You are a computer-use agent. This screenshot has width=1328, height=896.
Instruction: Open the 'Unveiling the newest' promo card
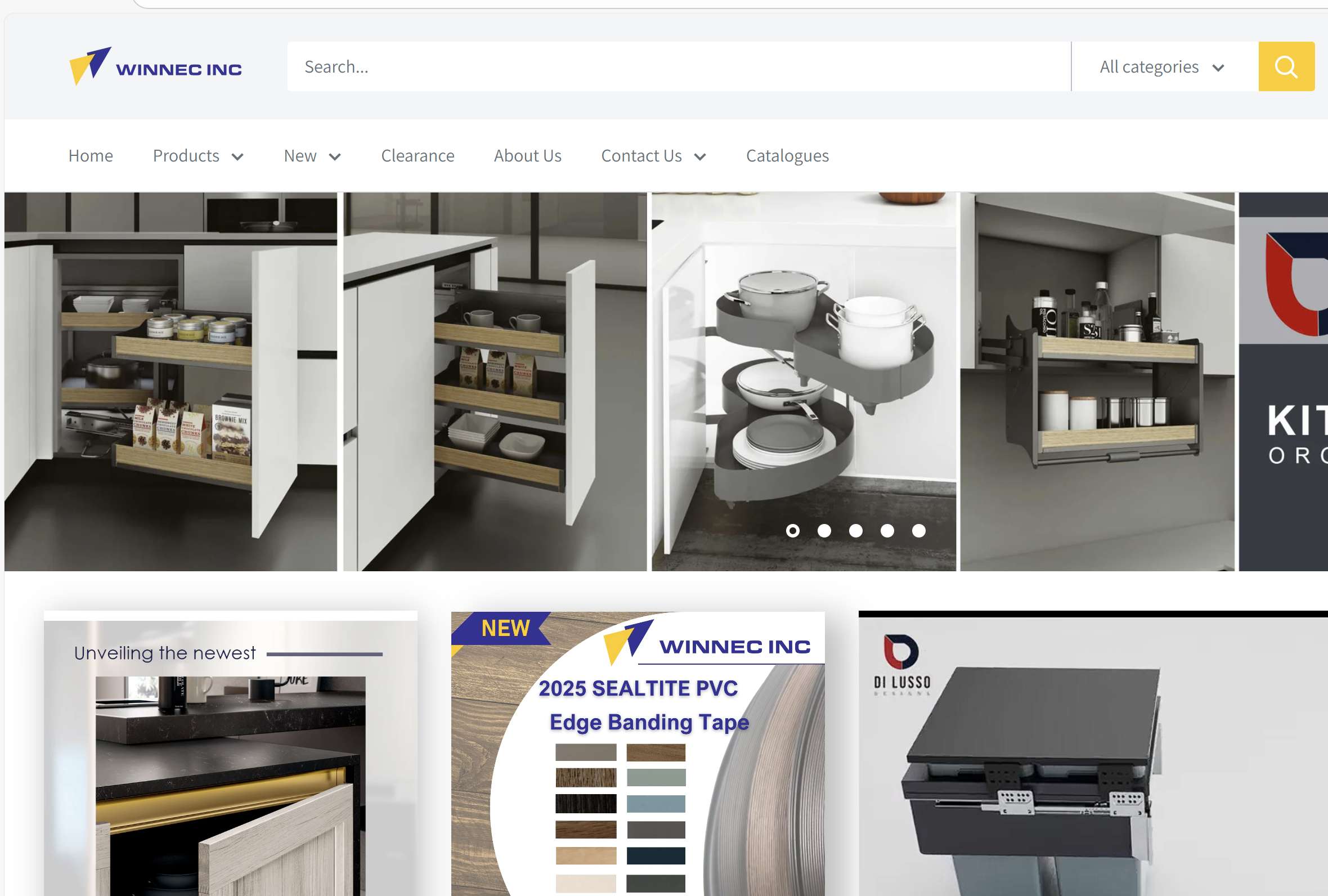tap(230, 753)
